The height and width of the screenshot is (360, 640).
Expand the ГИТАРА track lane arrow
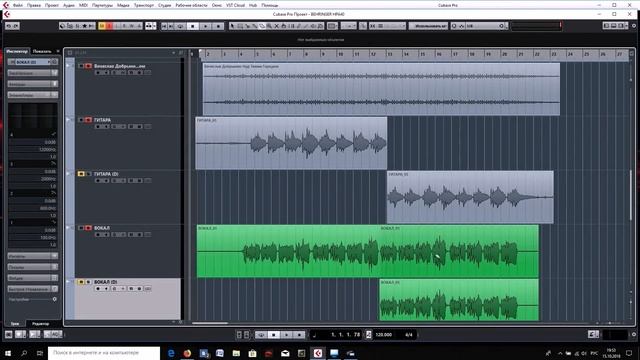pos(68,120)
